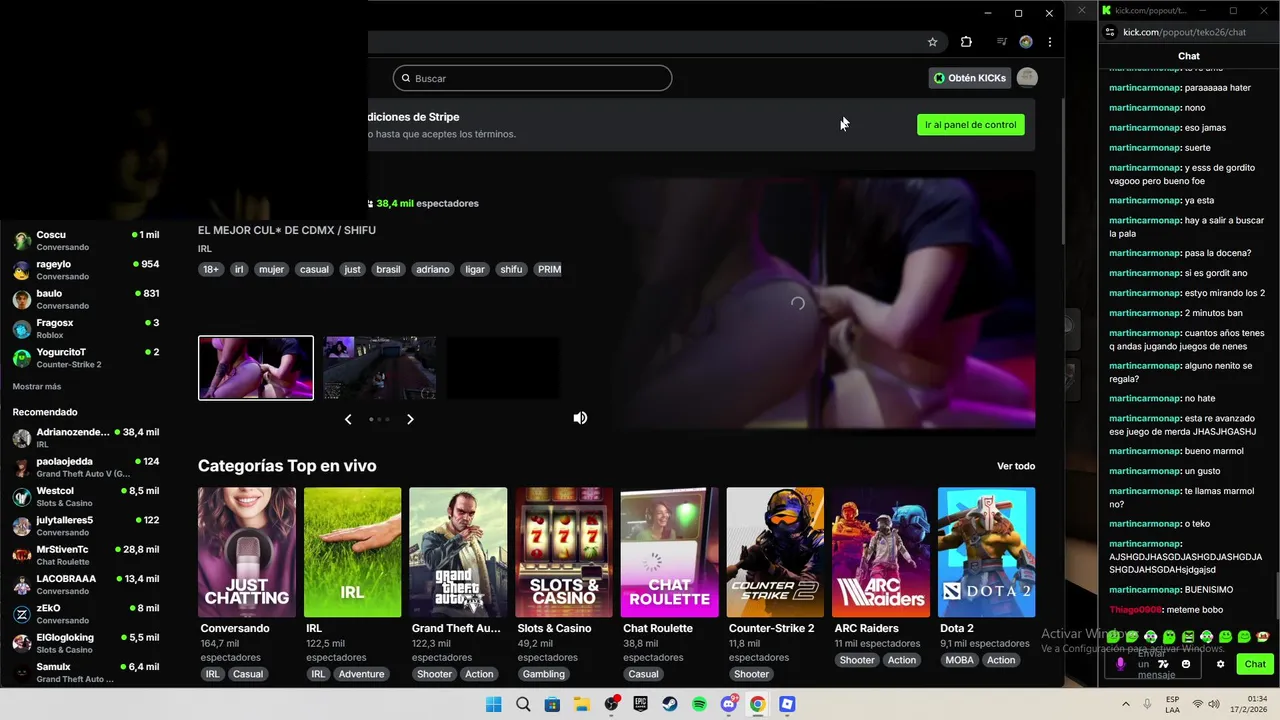Click Ver todo categories link
This screenshot has width=1280, height=720.
tap(1016, 466)
